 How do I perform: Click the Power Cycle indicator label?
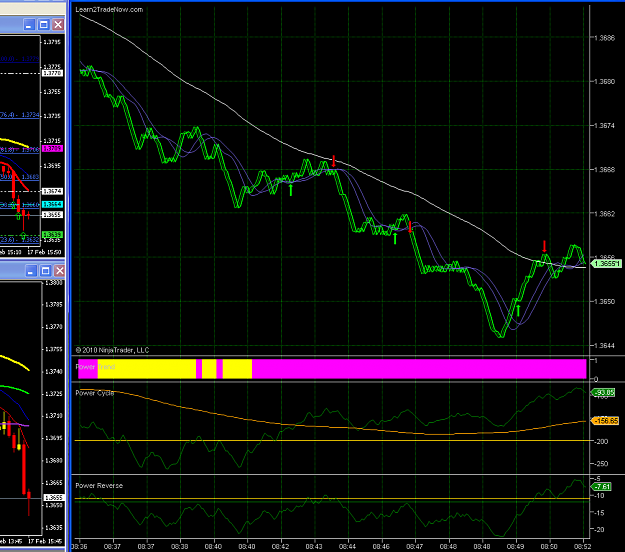pyautogui.click(x=94, y=393)
